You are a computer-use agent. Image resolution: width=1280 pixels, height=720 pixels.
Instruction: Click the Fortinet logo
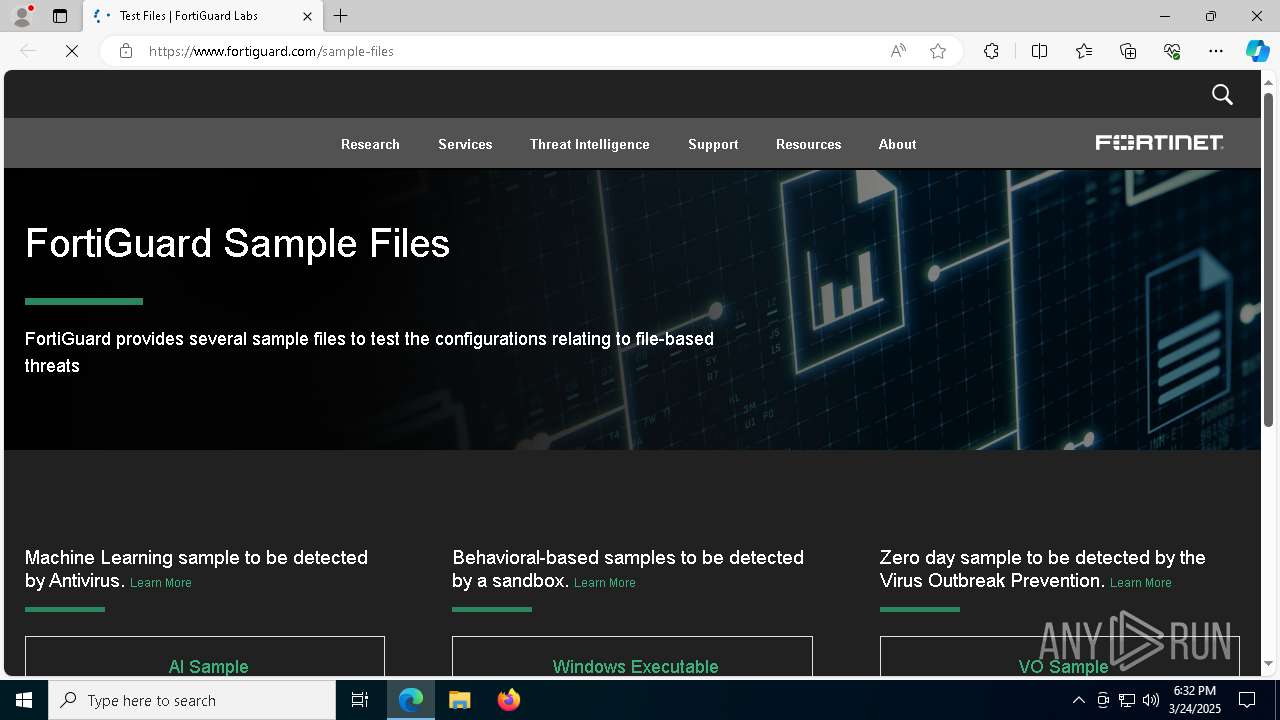[x=1159, y=143]
